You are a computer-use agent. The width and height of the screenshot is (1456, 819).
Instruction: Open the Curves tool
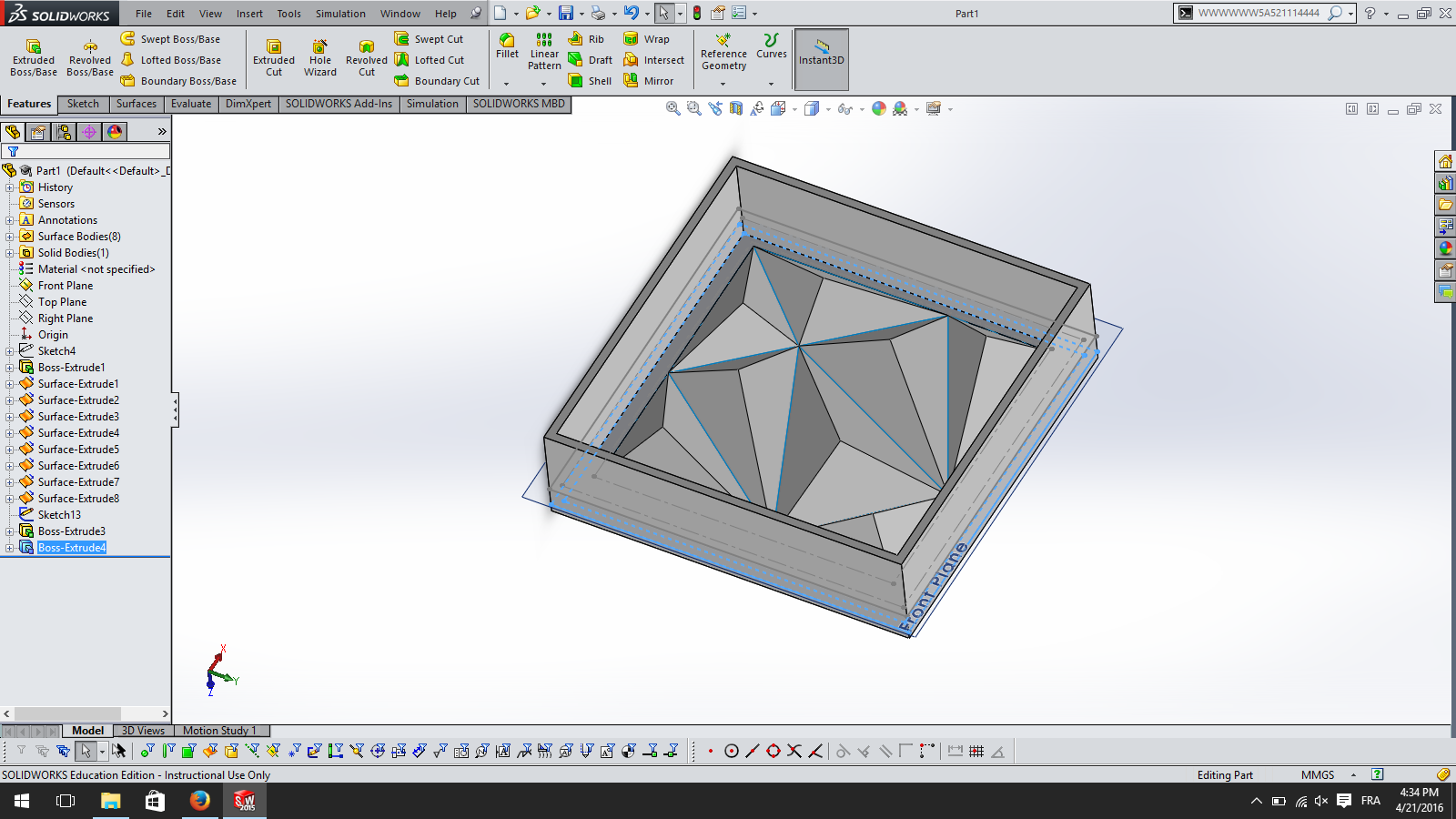click(772, 46)
